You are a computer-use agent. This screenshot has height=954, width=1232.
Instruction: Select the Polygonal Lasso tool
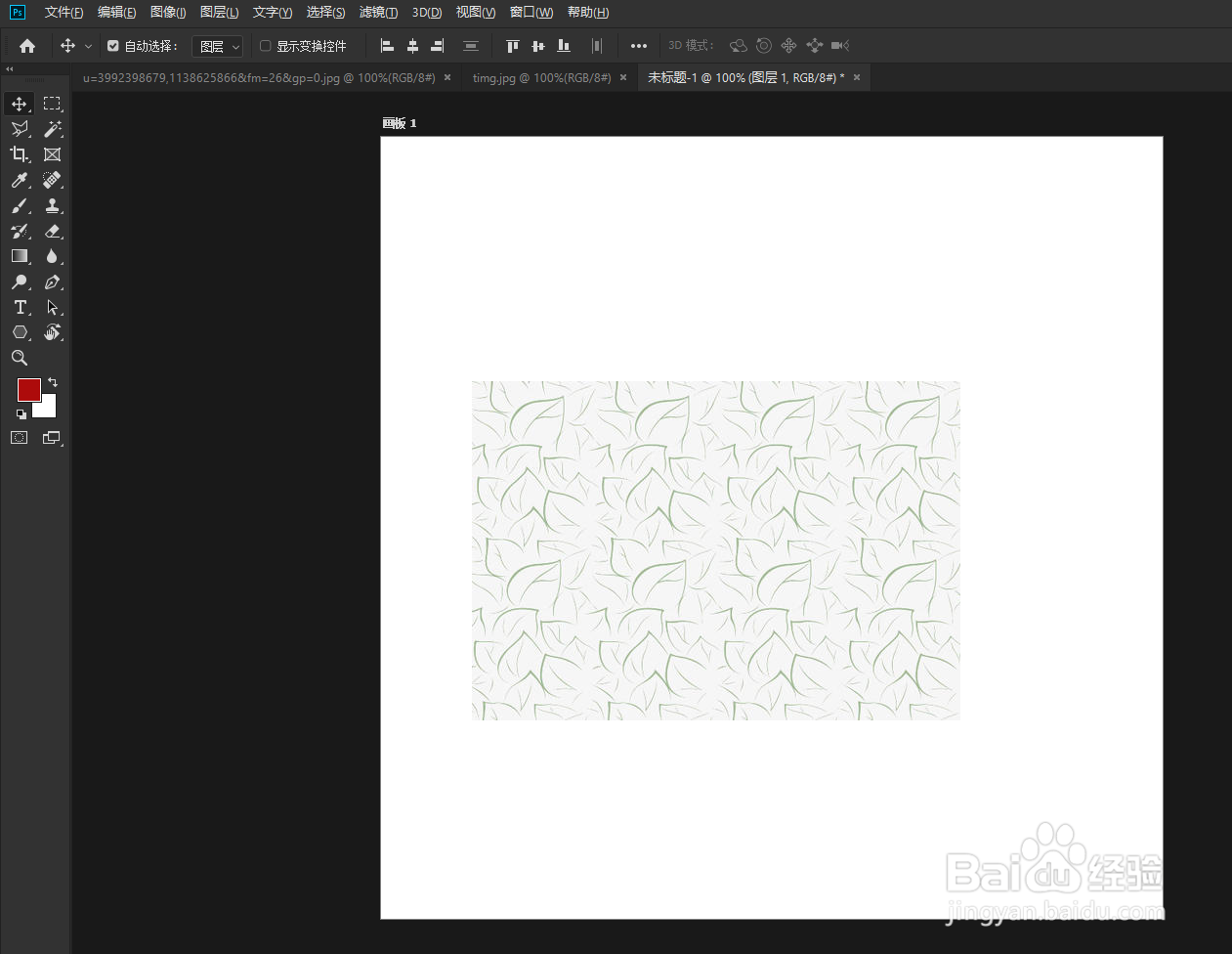pos(20,129)
